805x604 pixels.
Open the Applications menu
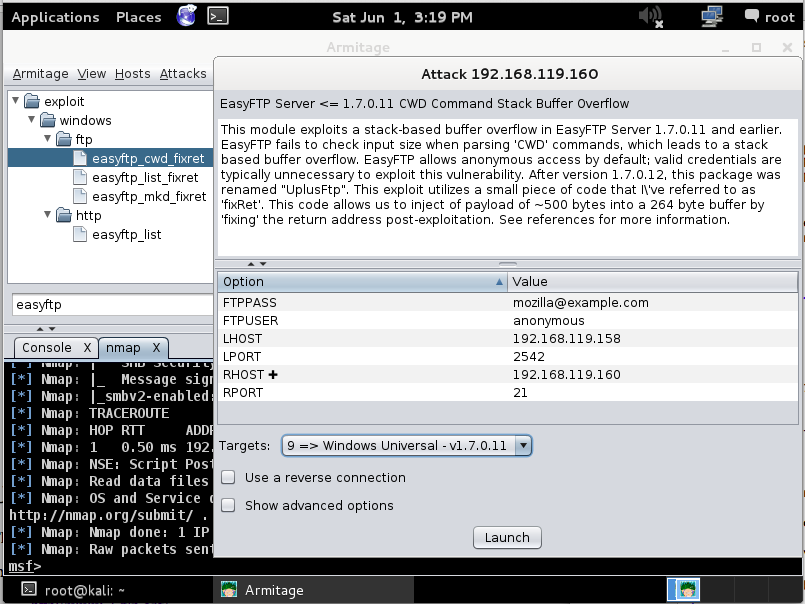(x=55, y=17)
